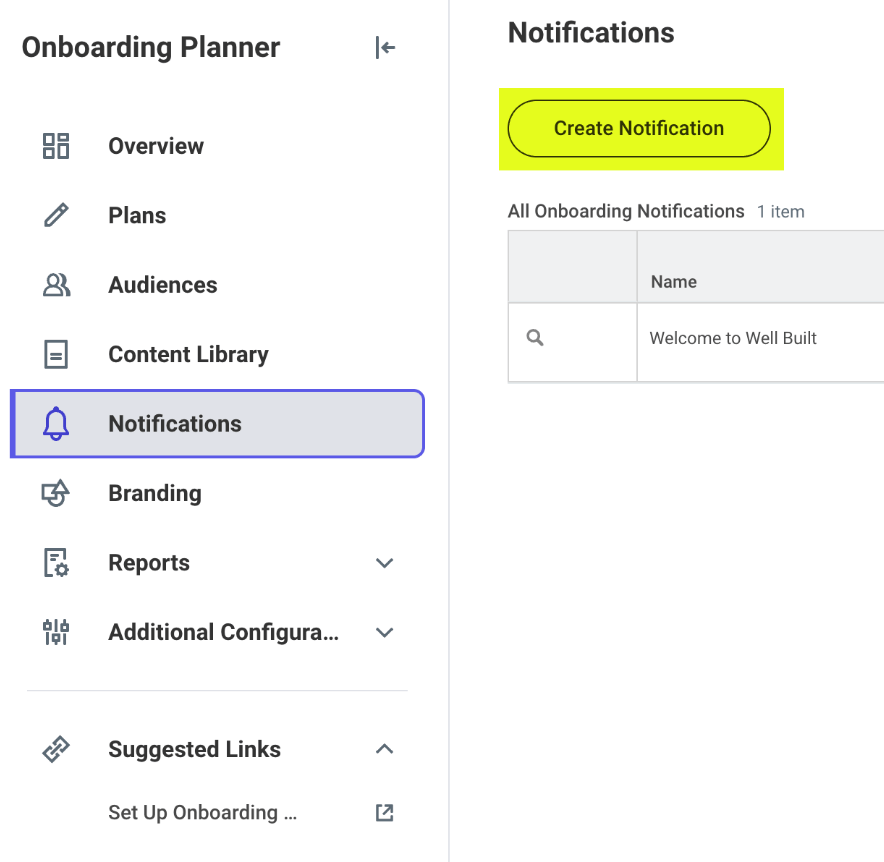884x862 pixels.
Task: Click the Additional Configuration sliders icon
Action: click(x=56, y=632)
